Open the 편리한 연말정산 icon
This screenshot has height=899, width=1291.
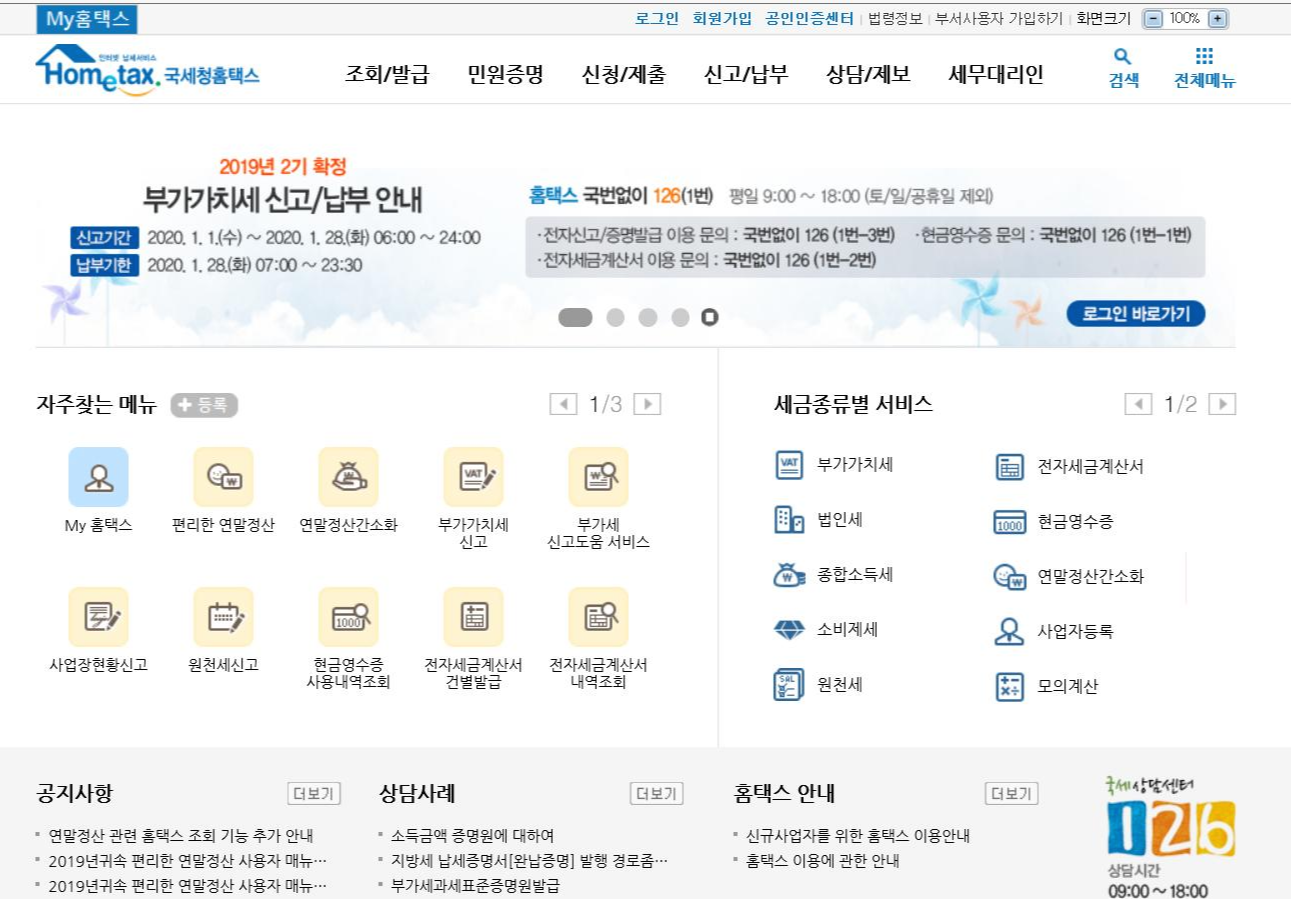[223, 477]
